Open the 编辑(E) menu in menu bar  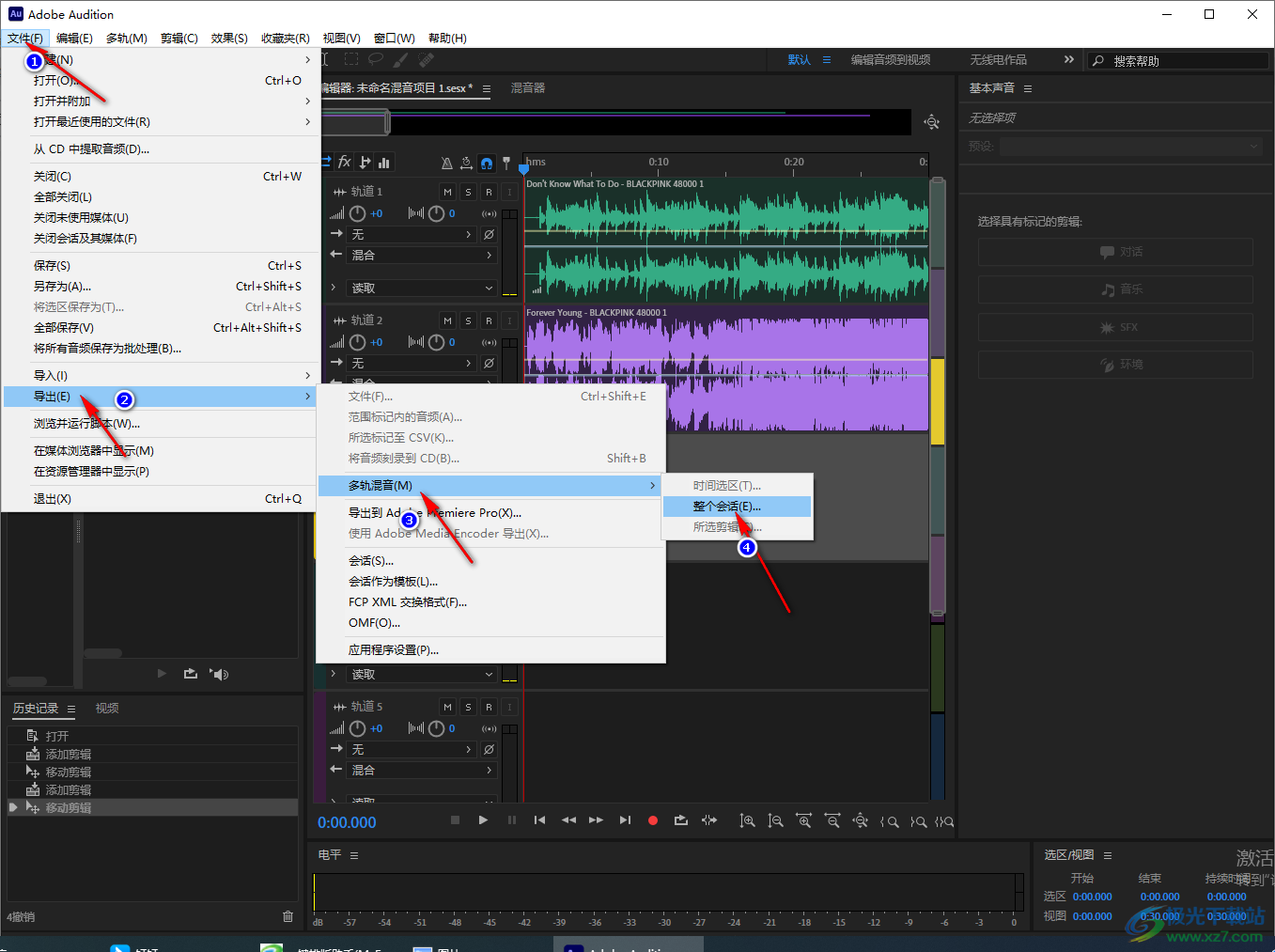(74, 39)
